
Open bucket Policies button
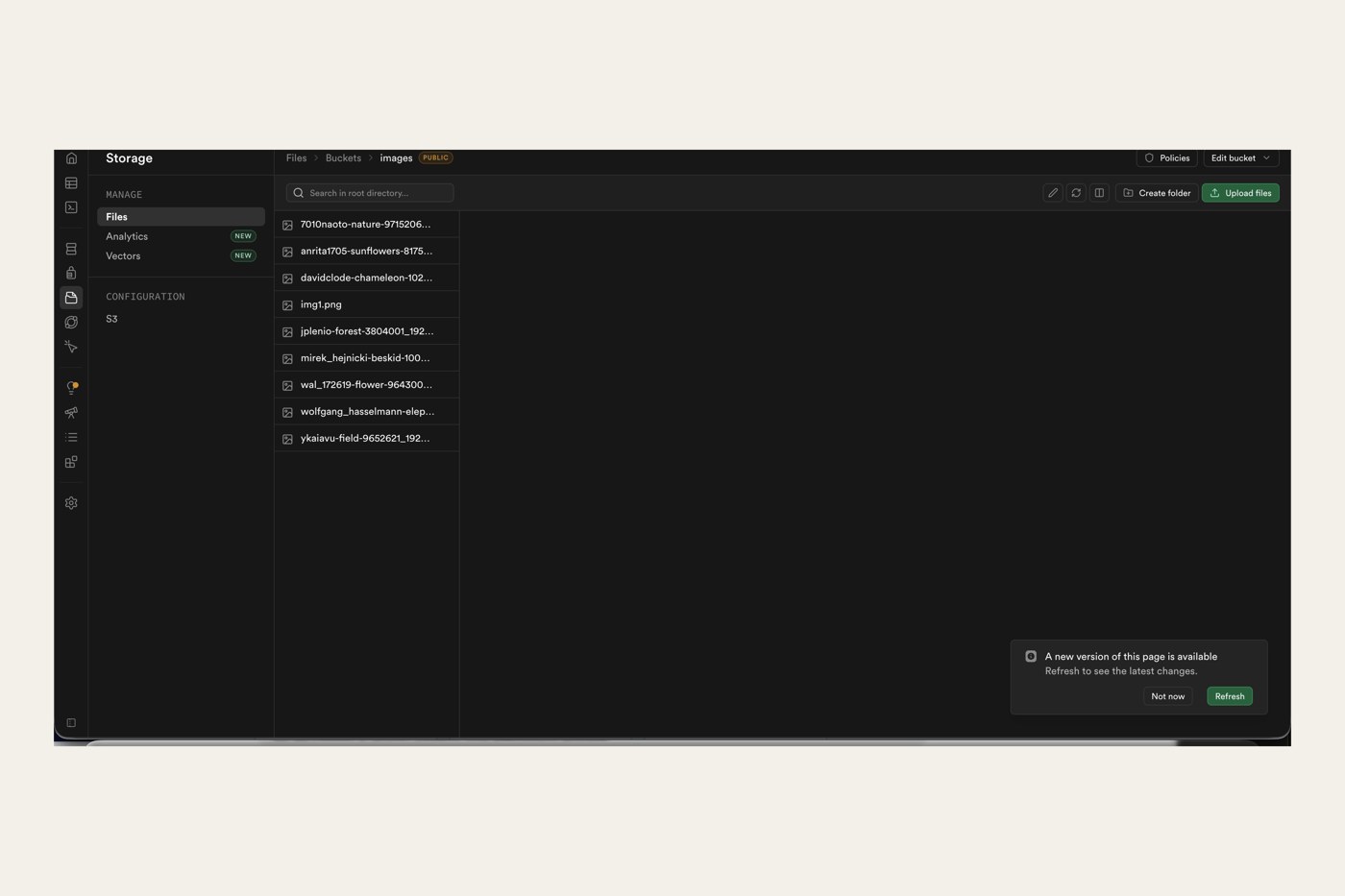pos(1166,158)
